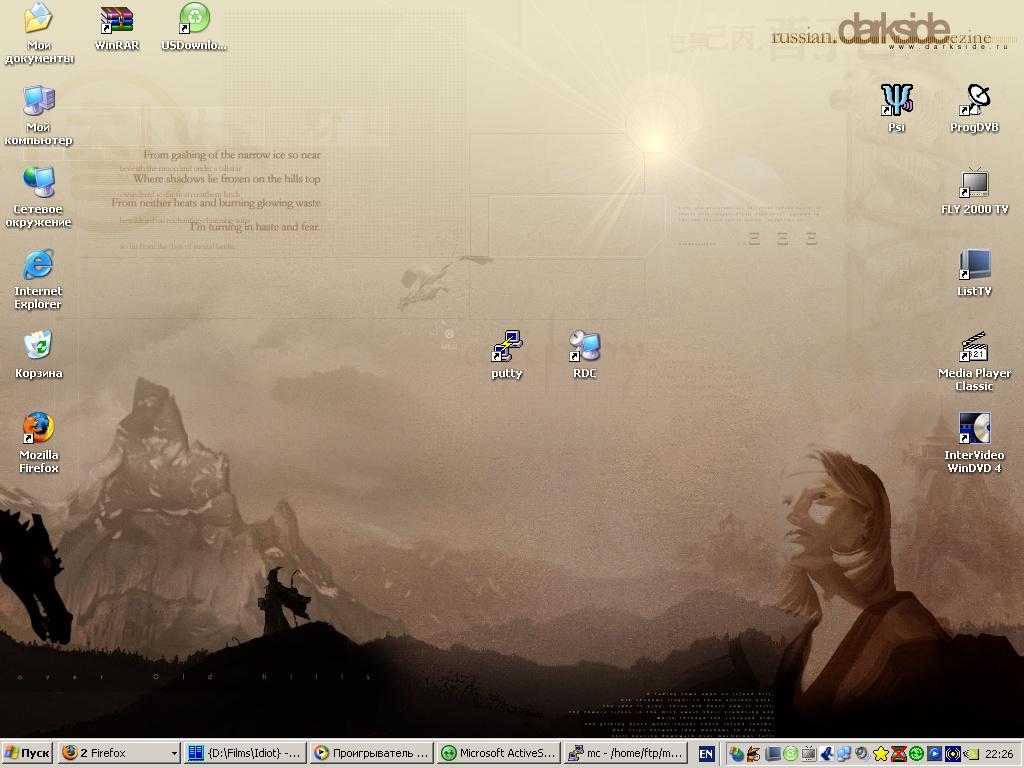Launch InterVideo WinDVD 4
The image size is (1024, 768).
(x=974, y=429)
